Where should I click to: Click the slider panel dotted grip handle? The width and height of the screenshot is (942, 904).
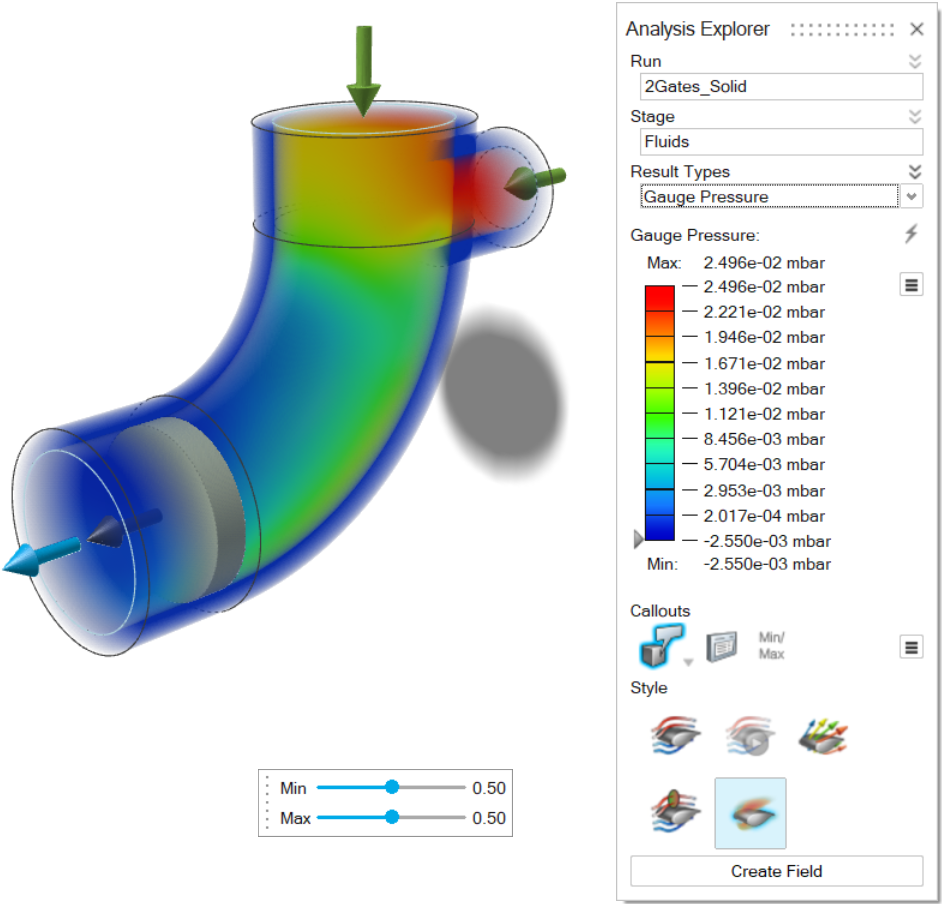tap(267, 802)
